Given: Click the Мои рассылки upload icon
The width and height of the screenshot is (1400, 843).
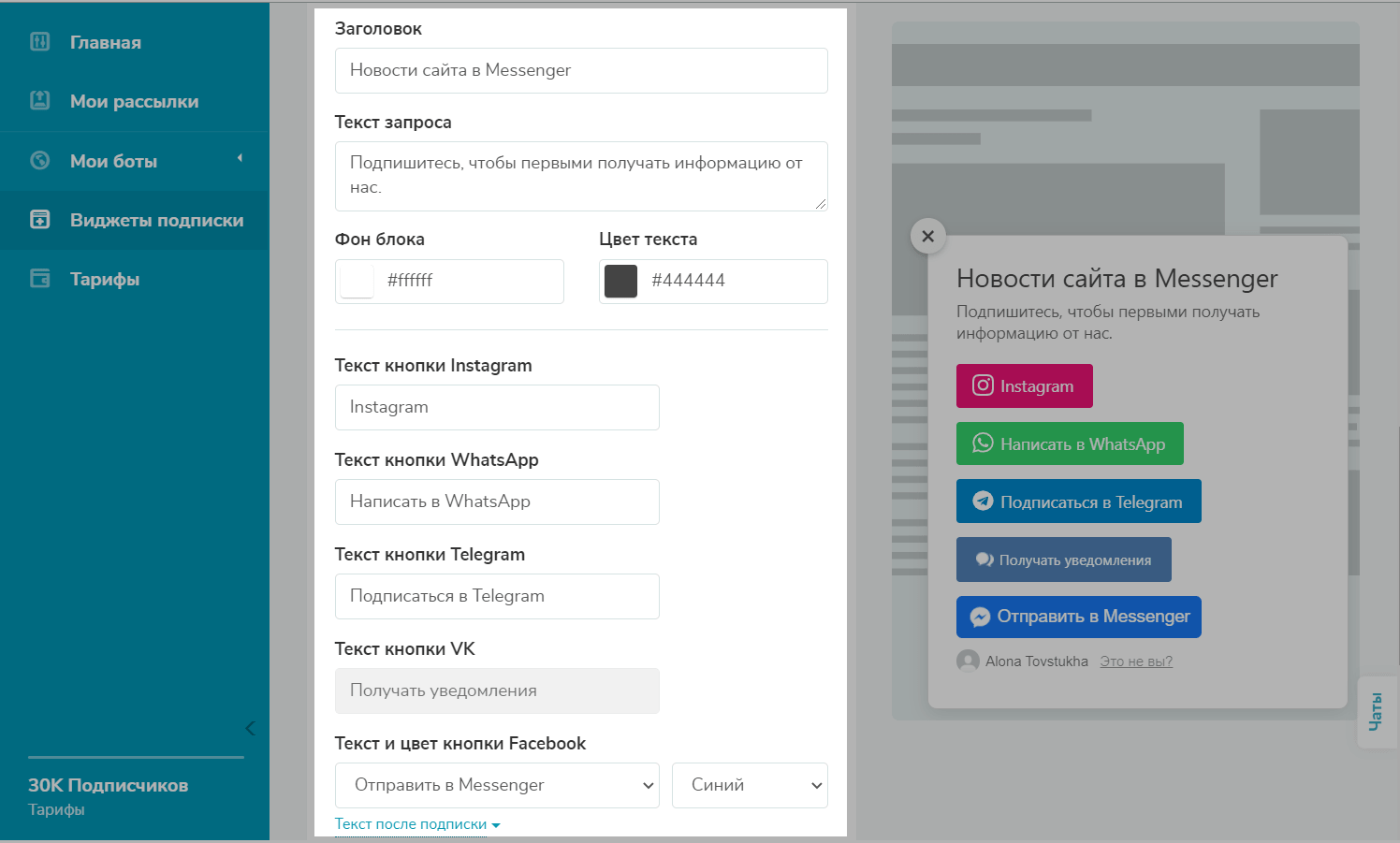Looking at the screenshot, I should click(x=39, y=100).
